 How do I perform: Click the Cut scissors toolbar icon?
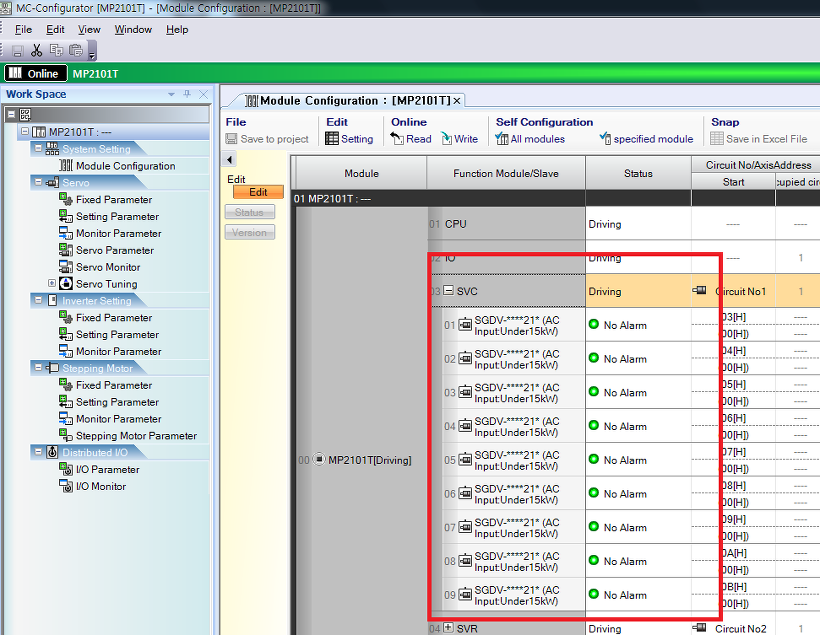pos(36,50)
